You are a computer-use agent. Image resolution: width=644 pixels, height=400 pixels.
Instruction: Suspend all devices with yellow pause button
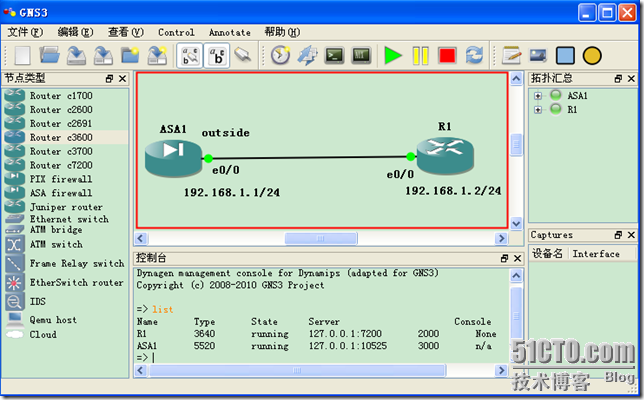pos(420,55)
